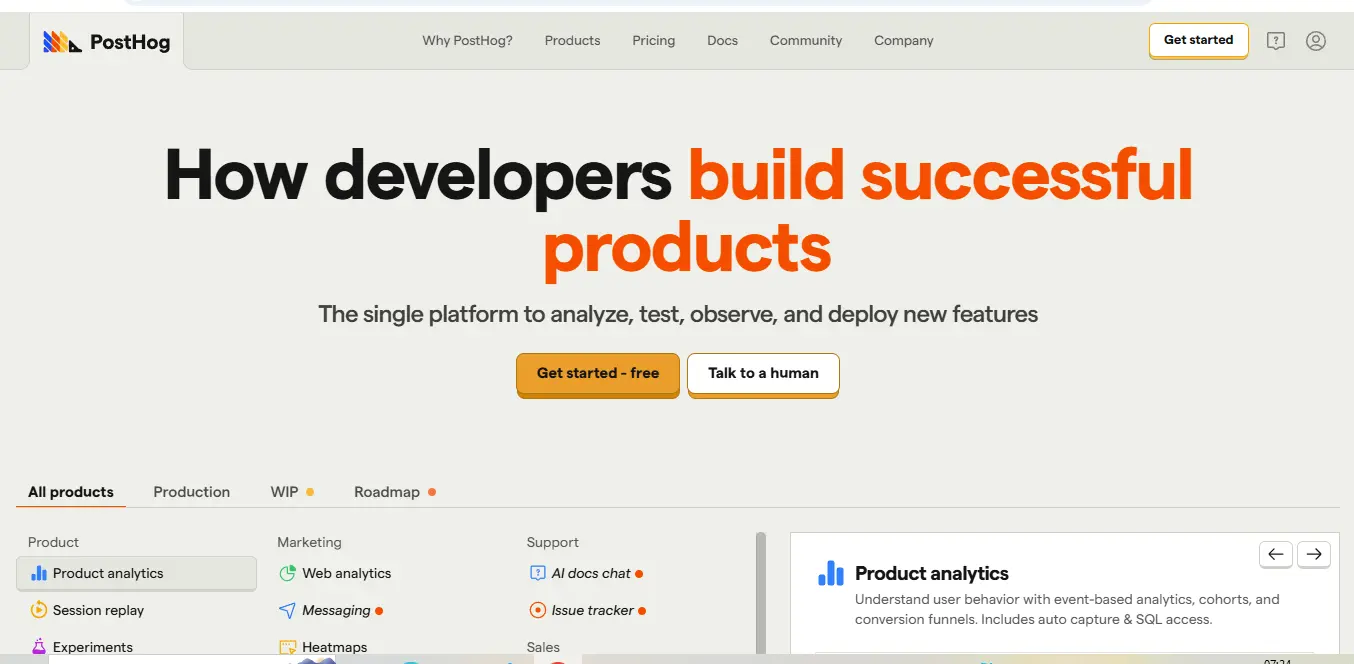Click the PostHog hedgehog logo
Viewport: 1354px width, 664px height.
click(62, 42)
